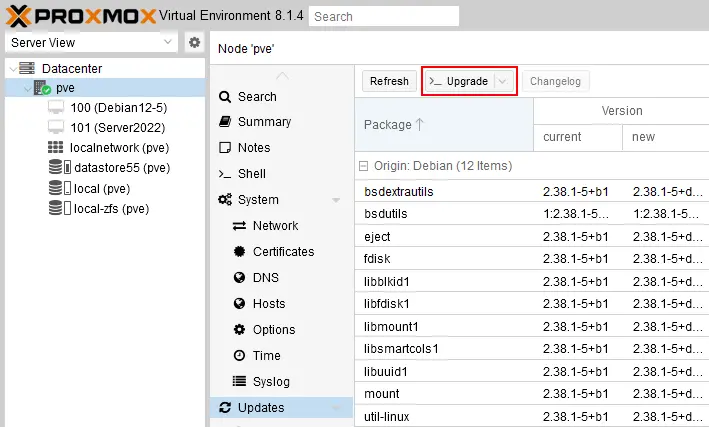Select the libblkid1 package row
This screenshot has width=709, height=427.
532,281
